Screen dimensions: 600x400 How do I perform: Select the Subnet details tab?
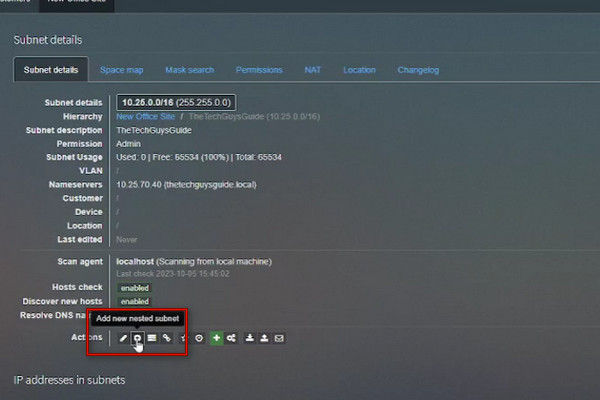[x=51, y=70]
